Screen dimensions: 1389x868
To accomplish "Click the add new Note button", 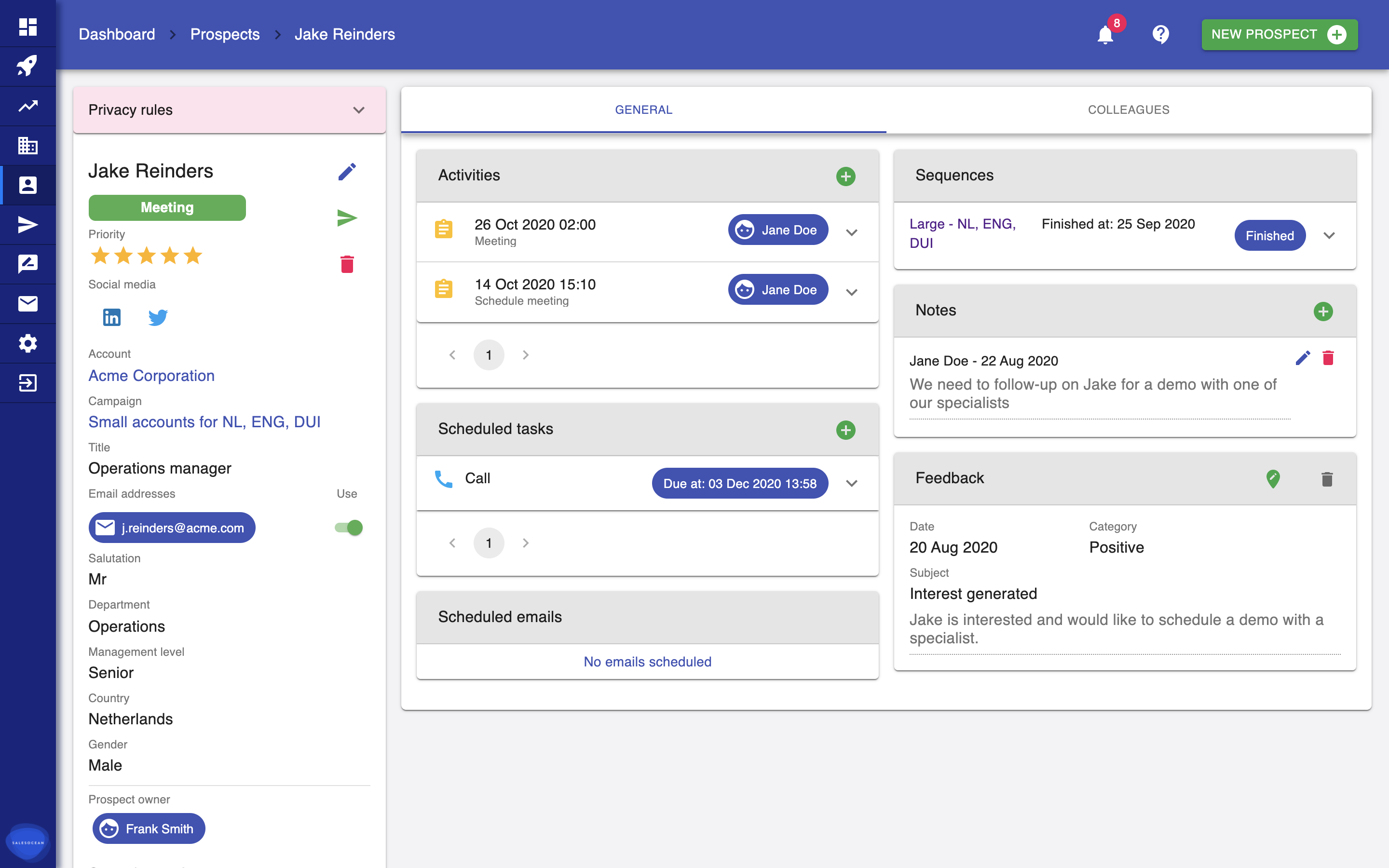I will click(1322, 311).
